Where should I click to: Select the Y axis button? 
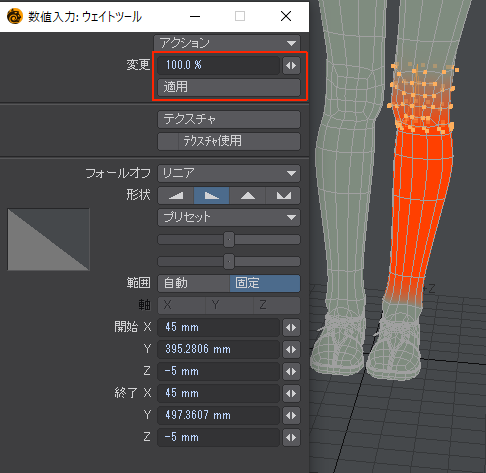(x=229, y=305)
